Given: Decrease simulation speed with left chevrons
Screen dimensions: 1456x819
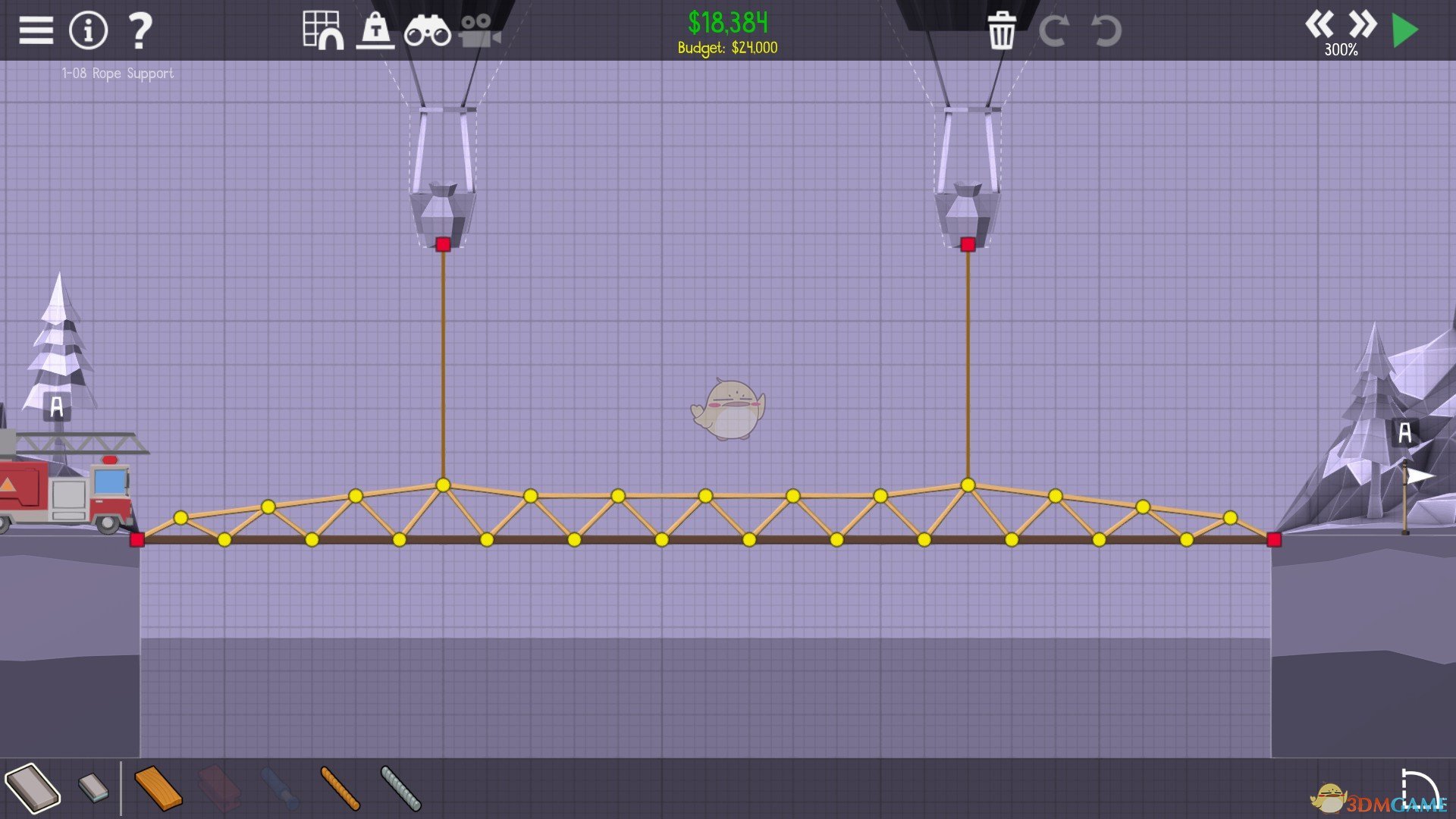Looking at the screenshot, I should click(1319, 24).
